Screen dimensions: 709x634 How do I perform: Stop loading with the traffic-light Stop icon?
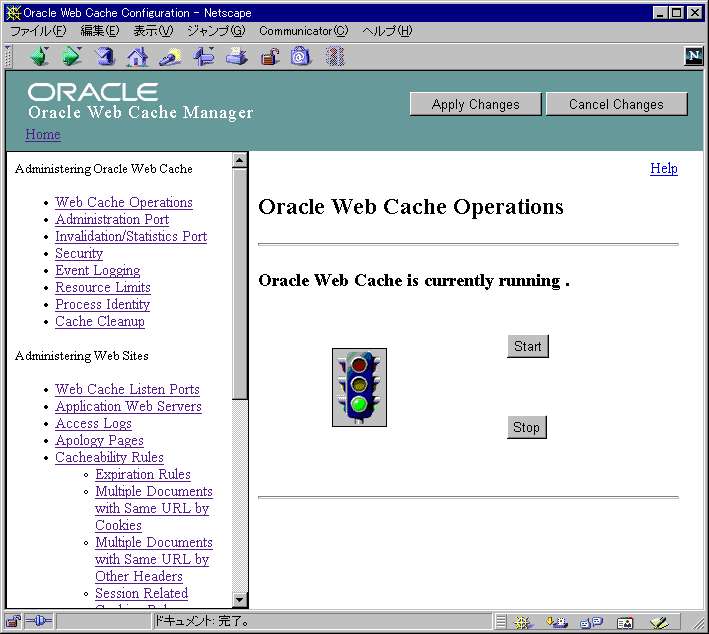[335, 57]
